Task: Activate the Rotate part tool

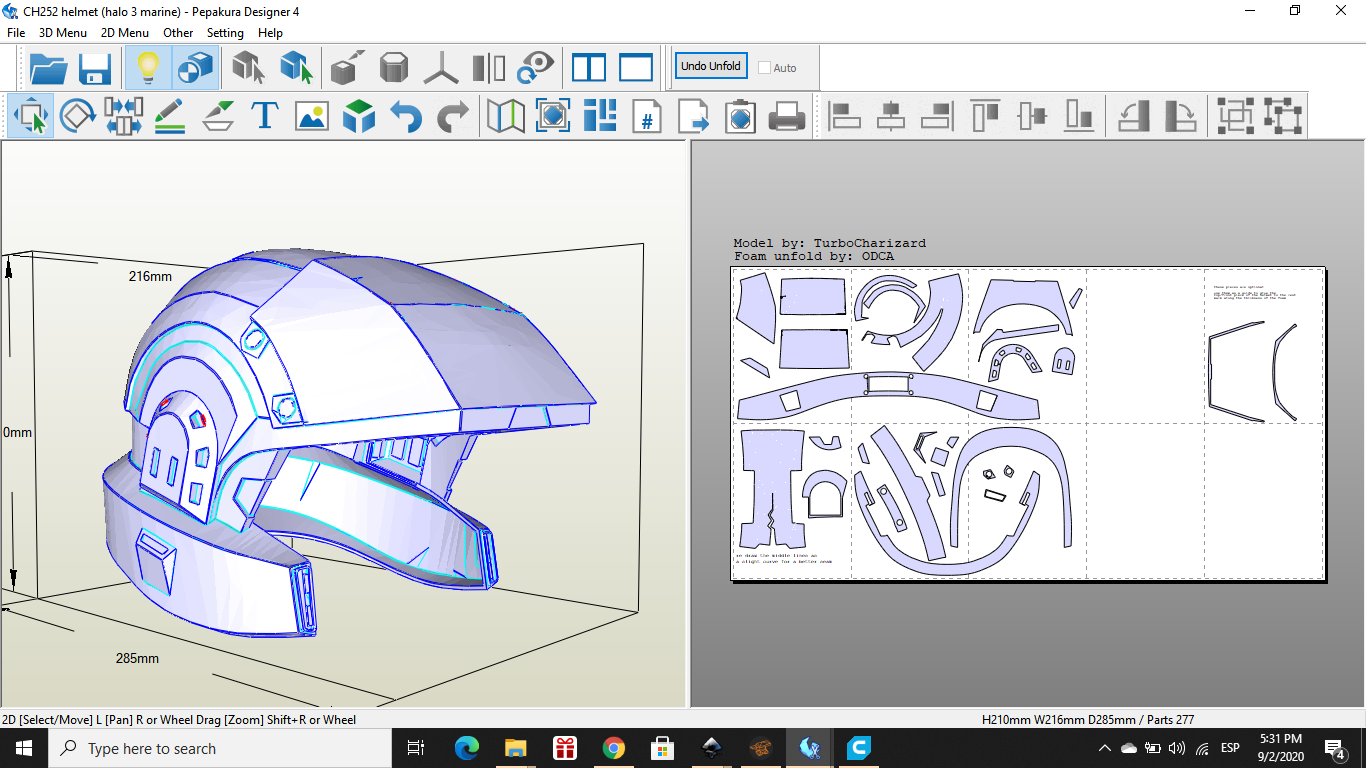Action: (x=77, y=116)
